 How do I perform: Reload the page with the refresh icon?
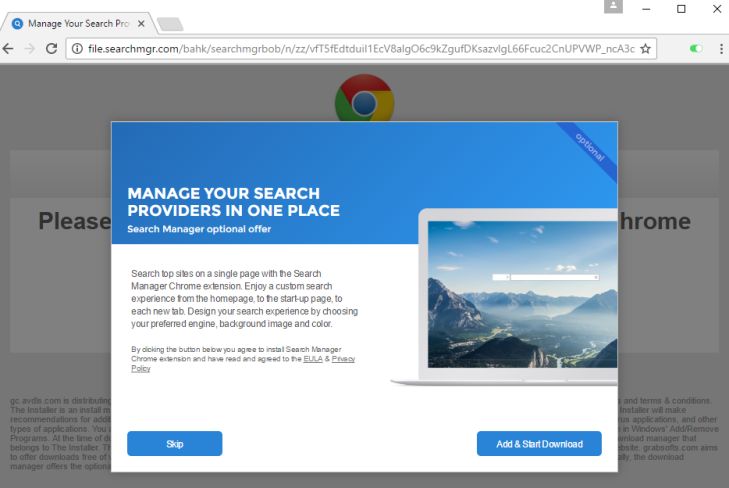[x=52, y=48]
